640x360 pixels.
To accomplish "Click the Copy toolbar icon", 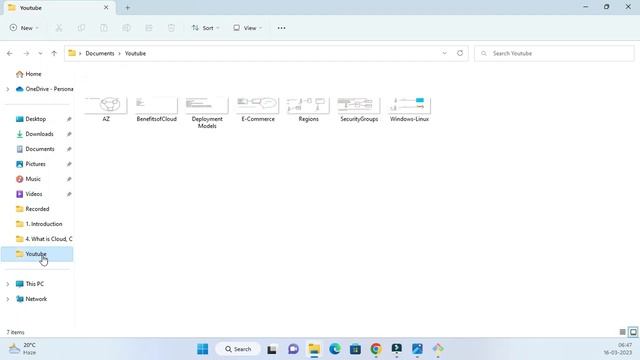I will tap(81, 28).
